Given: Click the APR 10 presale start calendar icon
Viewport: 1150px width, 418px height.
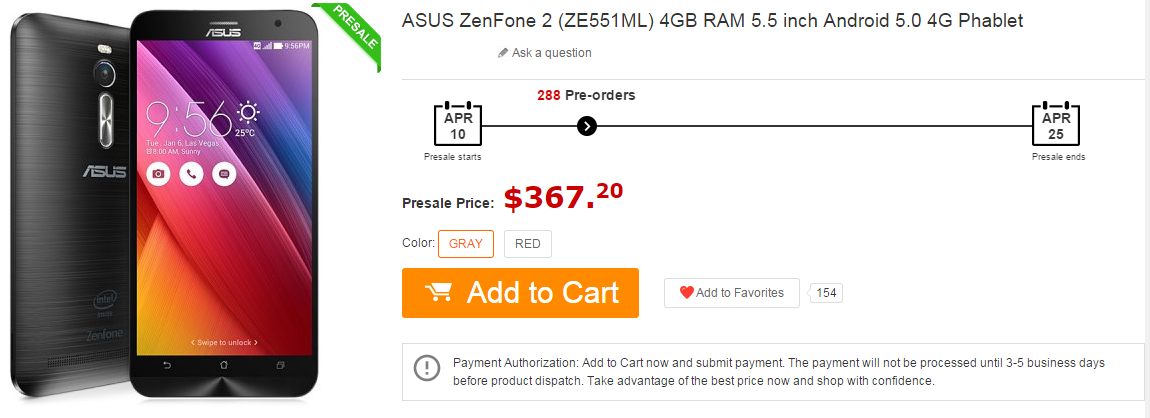Looking at the screenshot, I should [x=457, y=125].
